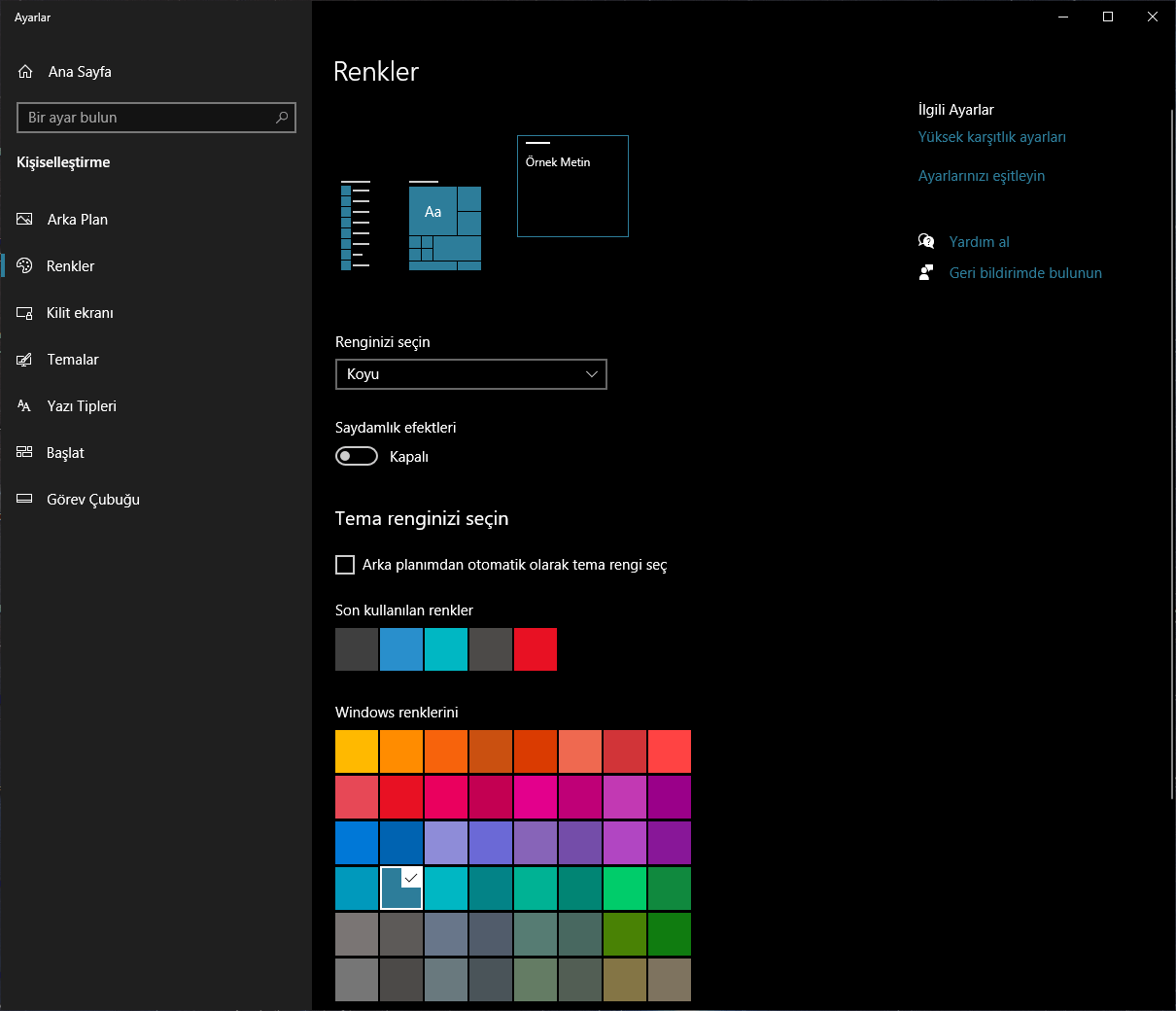Click Geri bildirimde bulunun link
The height and width of the screenshot is (1011, 1176).
pos(1025,273)
